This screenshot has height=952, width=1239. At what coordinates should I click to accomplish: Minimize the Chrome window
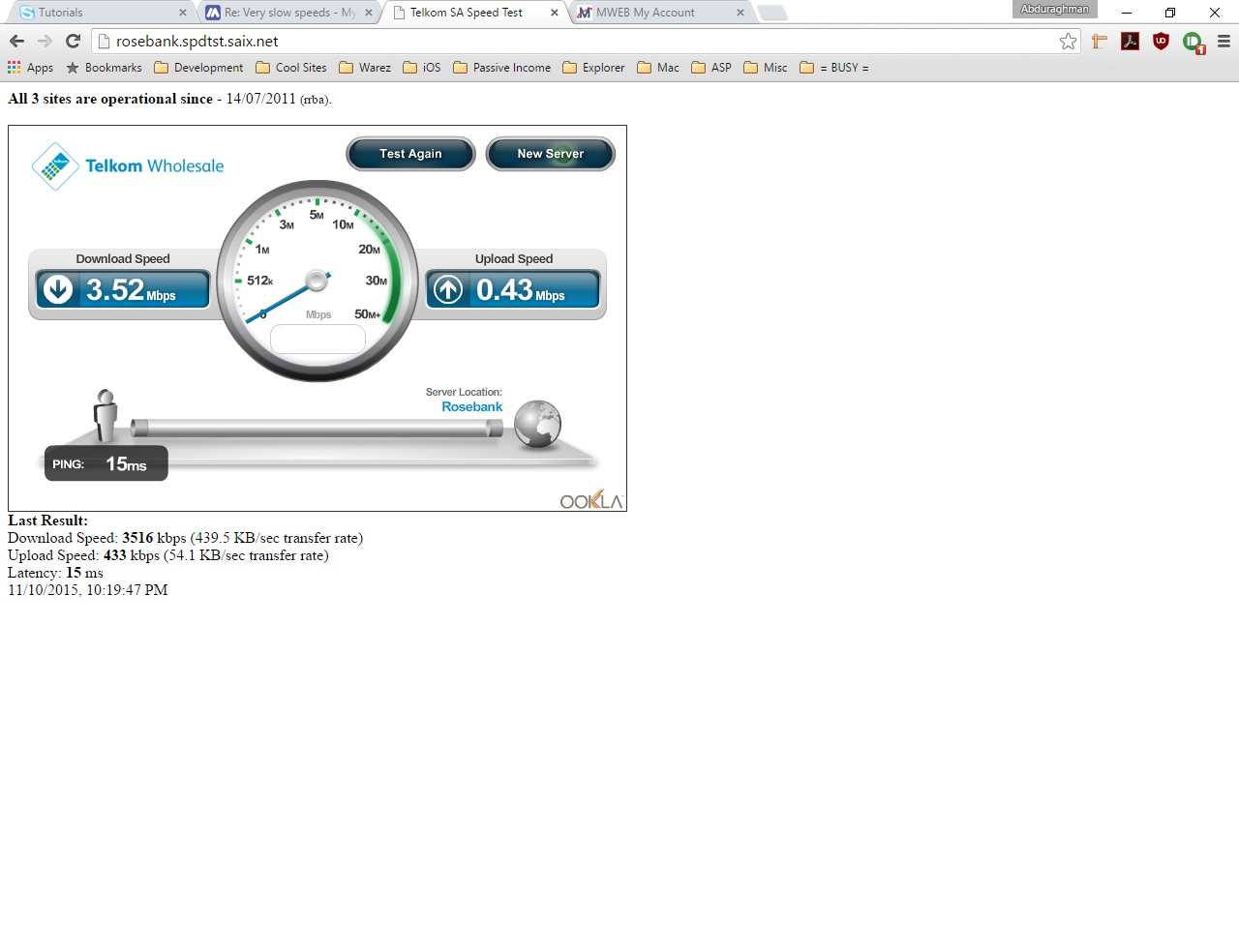(1126, 13)
